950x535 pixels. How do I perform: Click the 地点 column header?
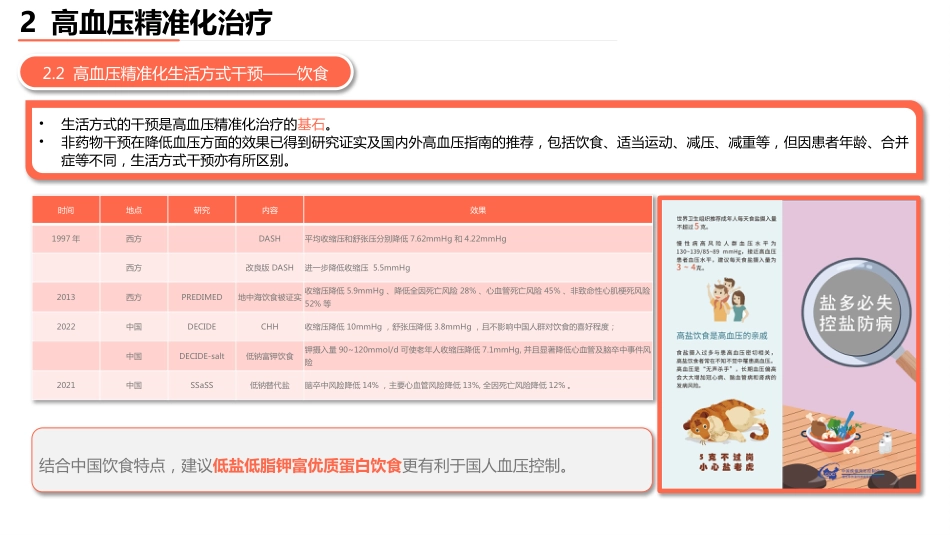pyautogui.click(x=134, y=210)
